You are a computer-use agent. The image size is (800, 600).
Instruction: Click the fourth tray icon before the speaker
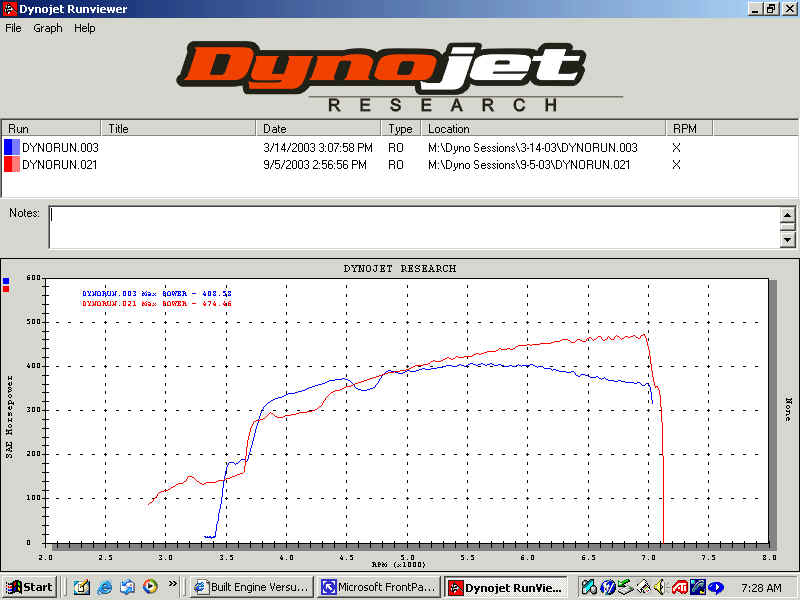[643, 588]
